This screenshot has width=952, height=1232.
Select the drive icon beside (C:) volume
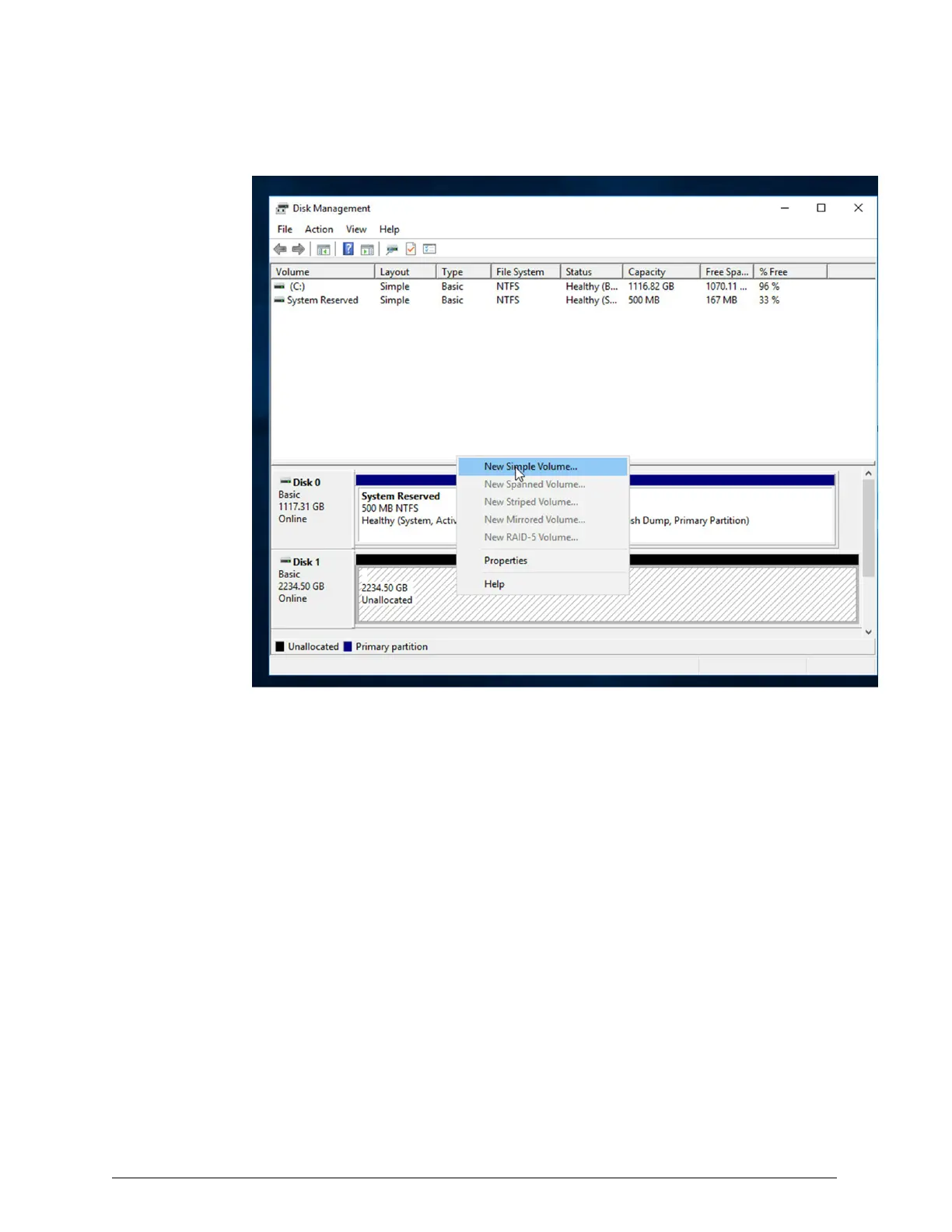coord(279,286)
